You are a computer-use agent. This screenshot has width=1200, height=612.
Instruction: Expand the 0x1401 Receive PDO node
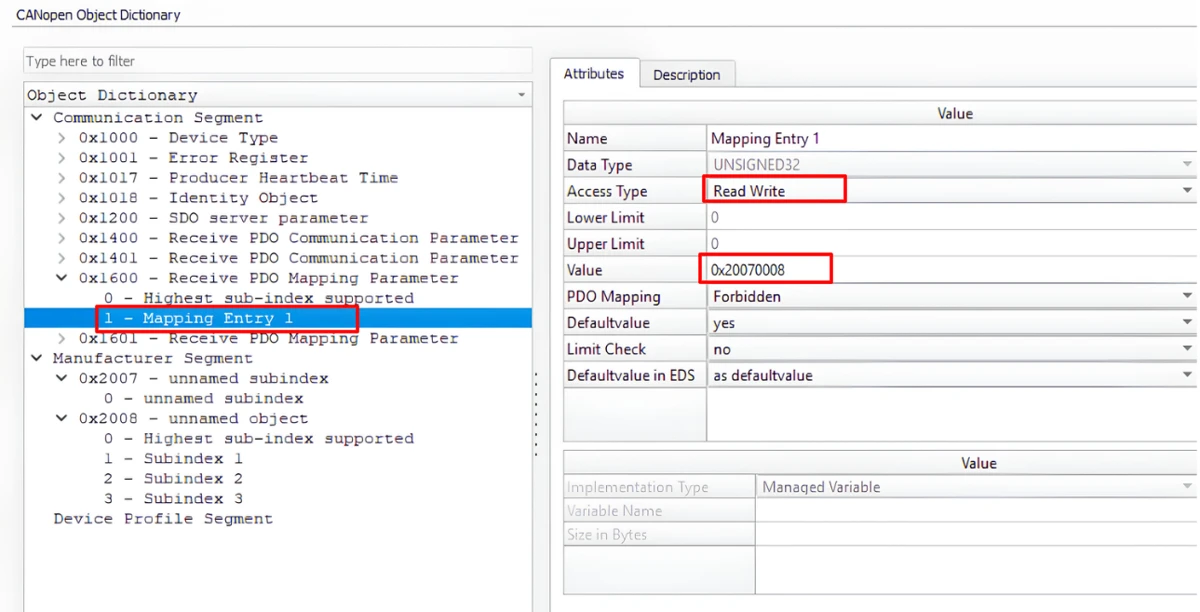pyautogui.click(x=62, y=258)
